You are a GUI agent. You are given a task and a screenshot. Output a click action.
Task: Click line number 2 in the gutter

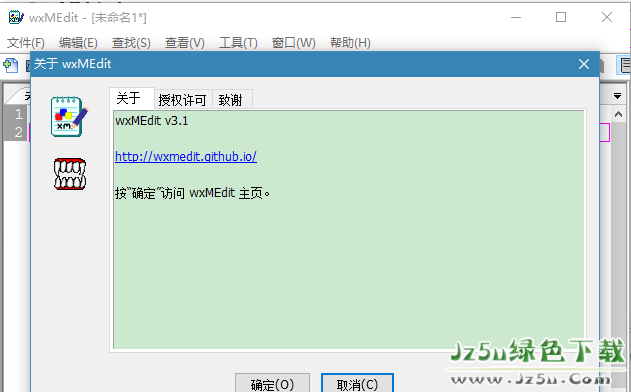pos(18,132)
